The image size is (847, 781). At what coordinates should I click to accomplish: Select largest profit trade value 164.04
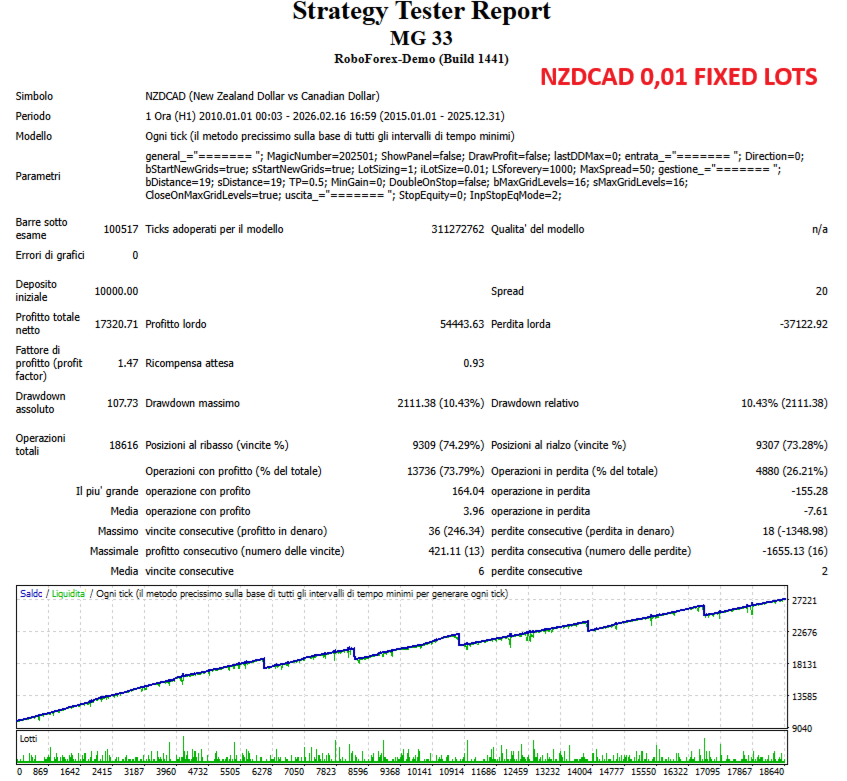[x=468, y=491]
